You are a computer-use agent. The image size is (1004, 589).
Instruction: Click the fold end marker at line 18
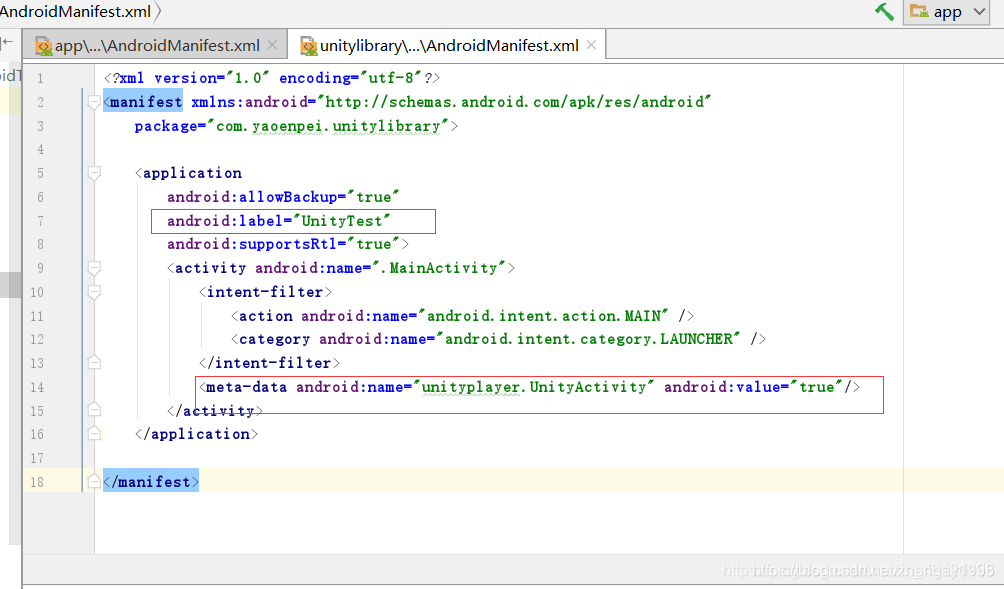pos(93,481)
